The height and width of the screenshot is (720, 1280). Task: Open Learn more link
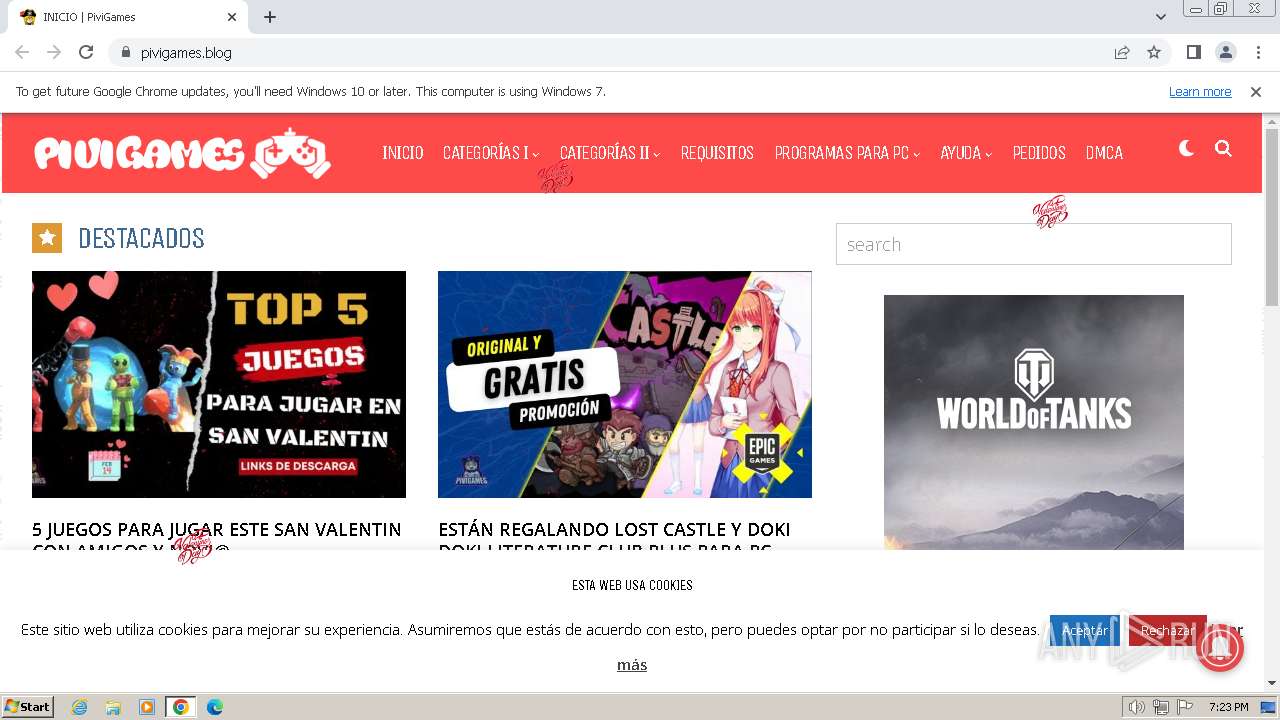tap(1200, 92)
